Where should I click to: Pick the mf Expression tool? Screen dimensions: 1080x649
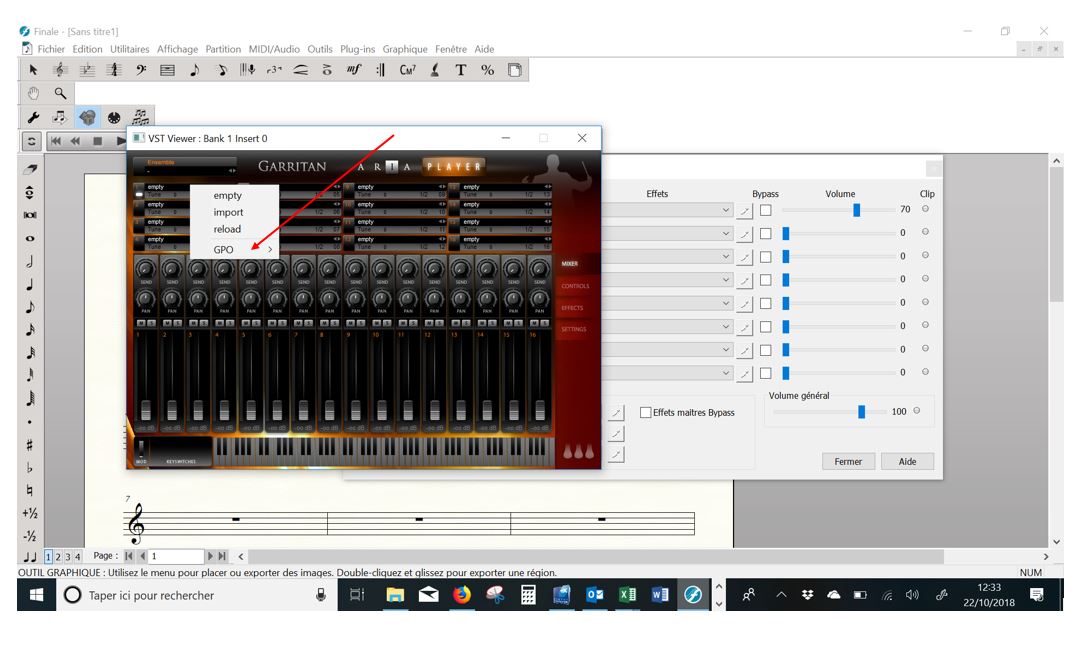pos(353,70)
